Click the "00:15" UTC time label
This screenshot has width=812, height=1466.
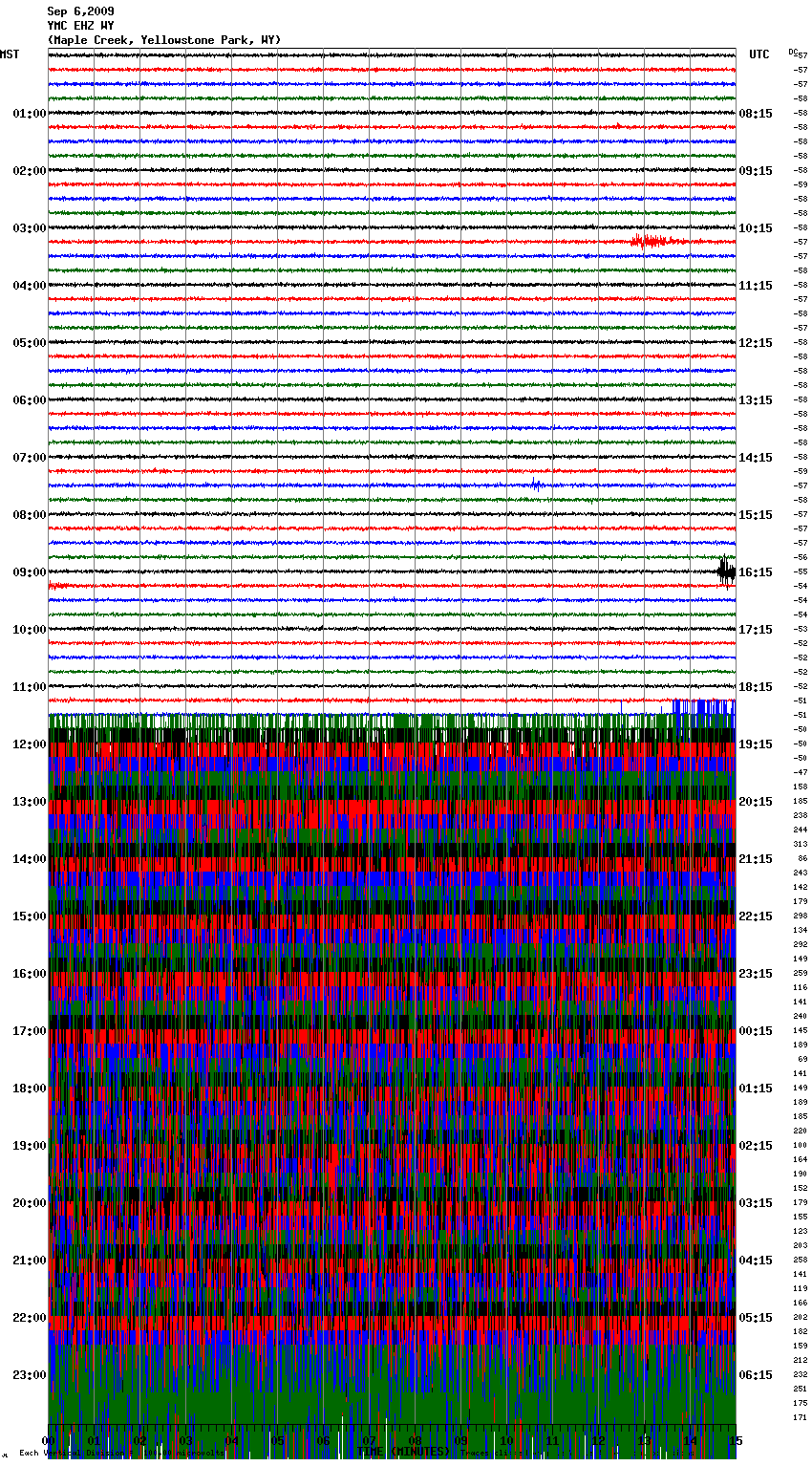(756, 1031)
